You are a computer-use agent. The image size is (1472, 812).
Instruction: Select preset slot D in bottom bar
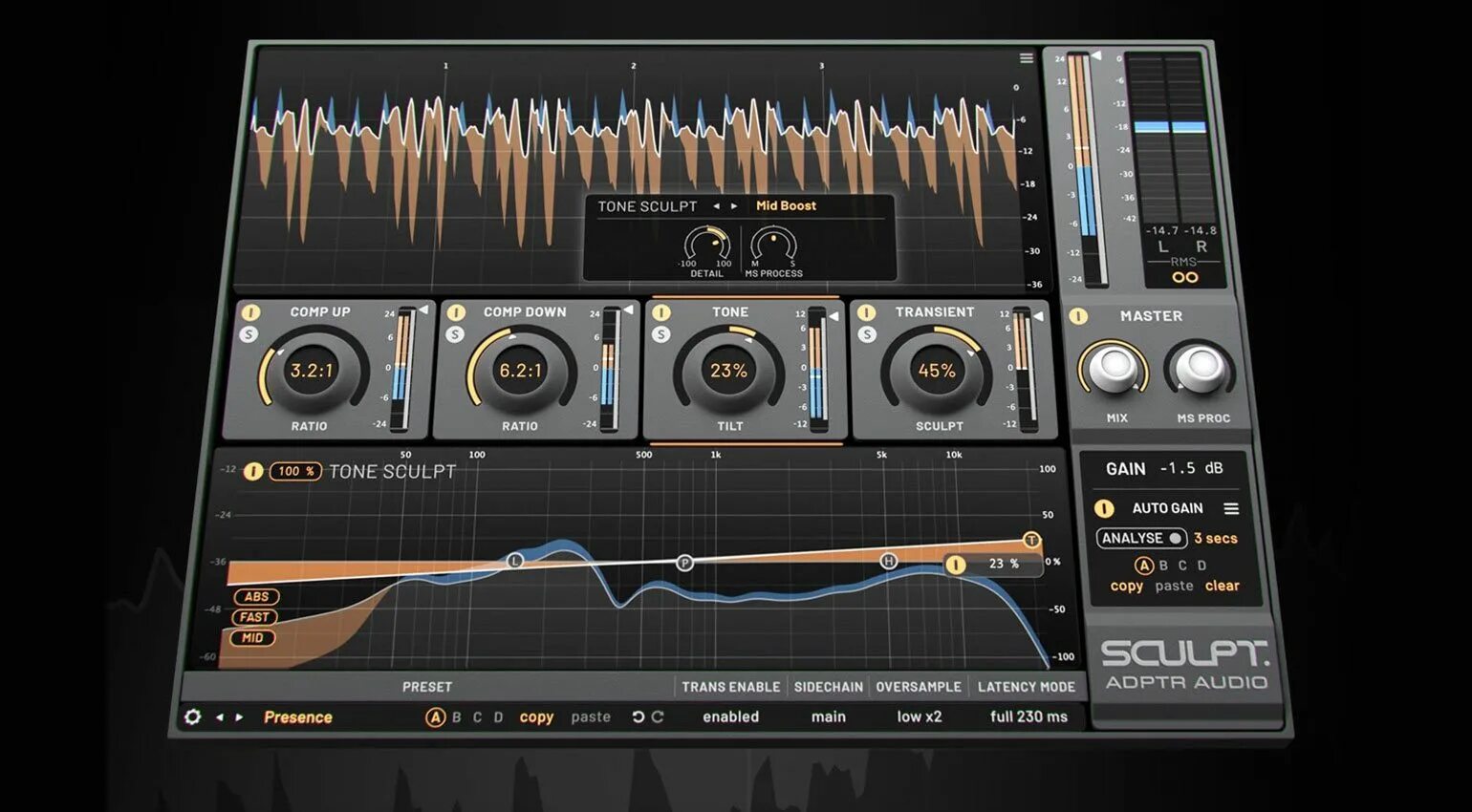coord(498,717)
